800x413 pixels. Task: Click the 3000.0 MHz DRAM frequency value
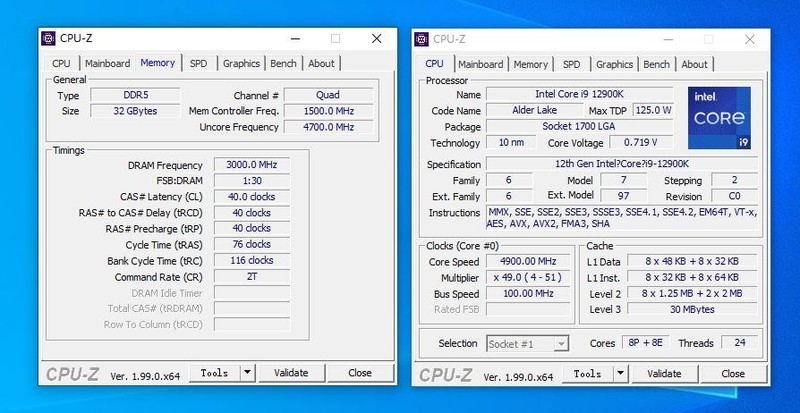252,164
